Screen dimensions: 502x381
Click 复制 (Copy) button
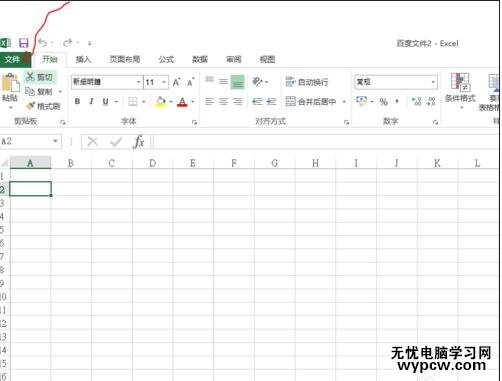click(x=39, y=91)
